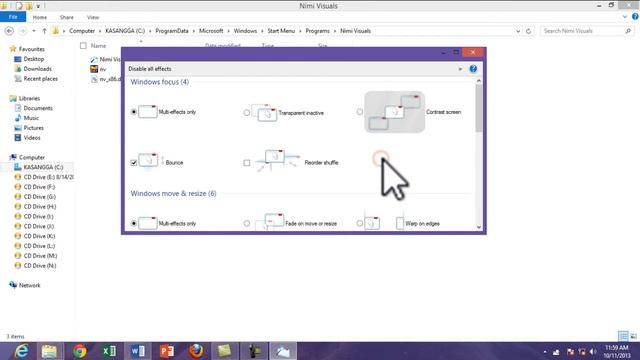Image resolution: width=640 pixels, height=360 pixels.
Task: Select the Warp on edges radio option
Action: [x=360, y=223]
